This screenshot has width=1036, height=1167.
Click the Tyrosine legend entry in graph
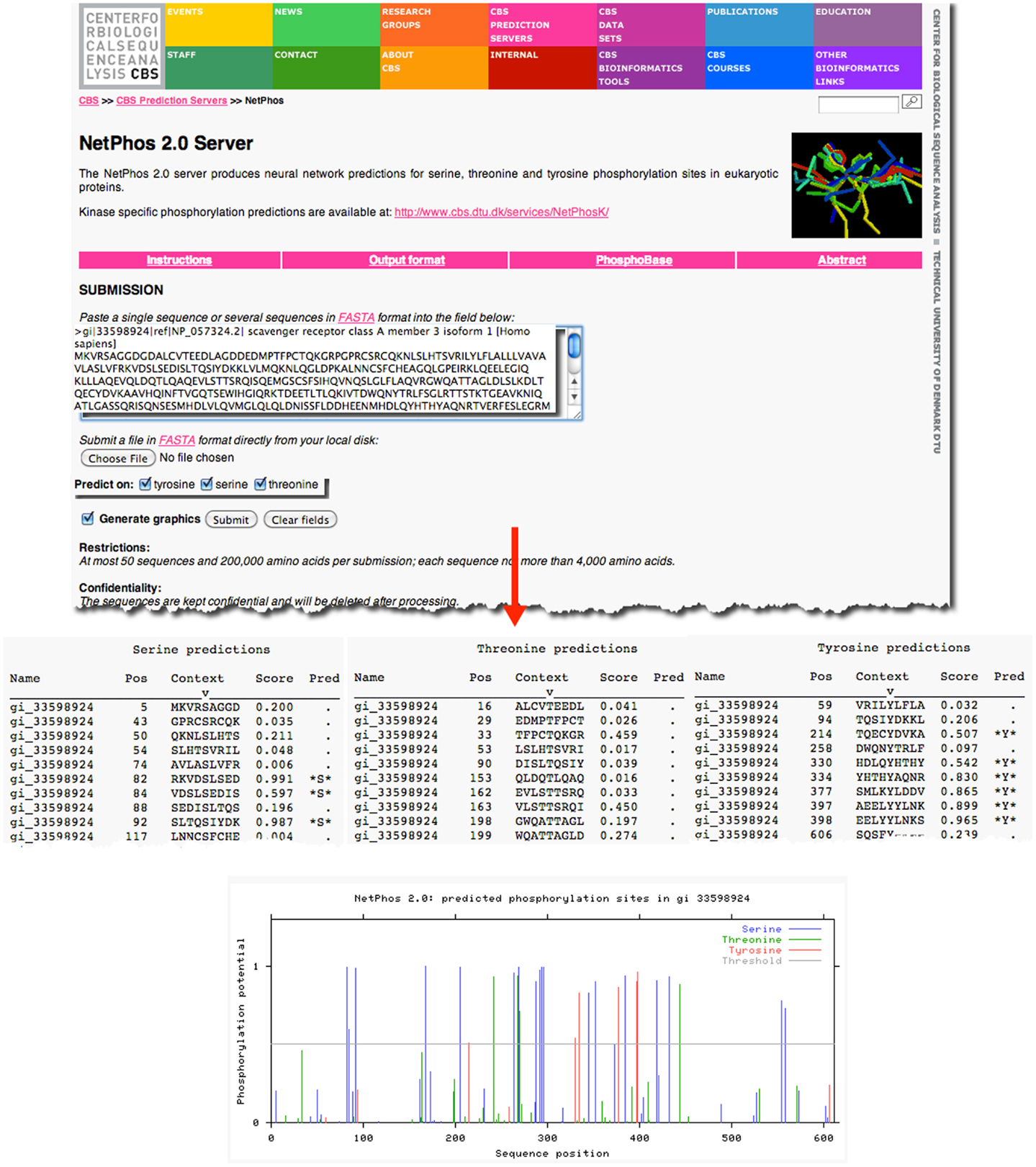(775, 950)
